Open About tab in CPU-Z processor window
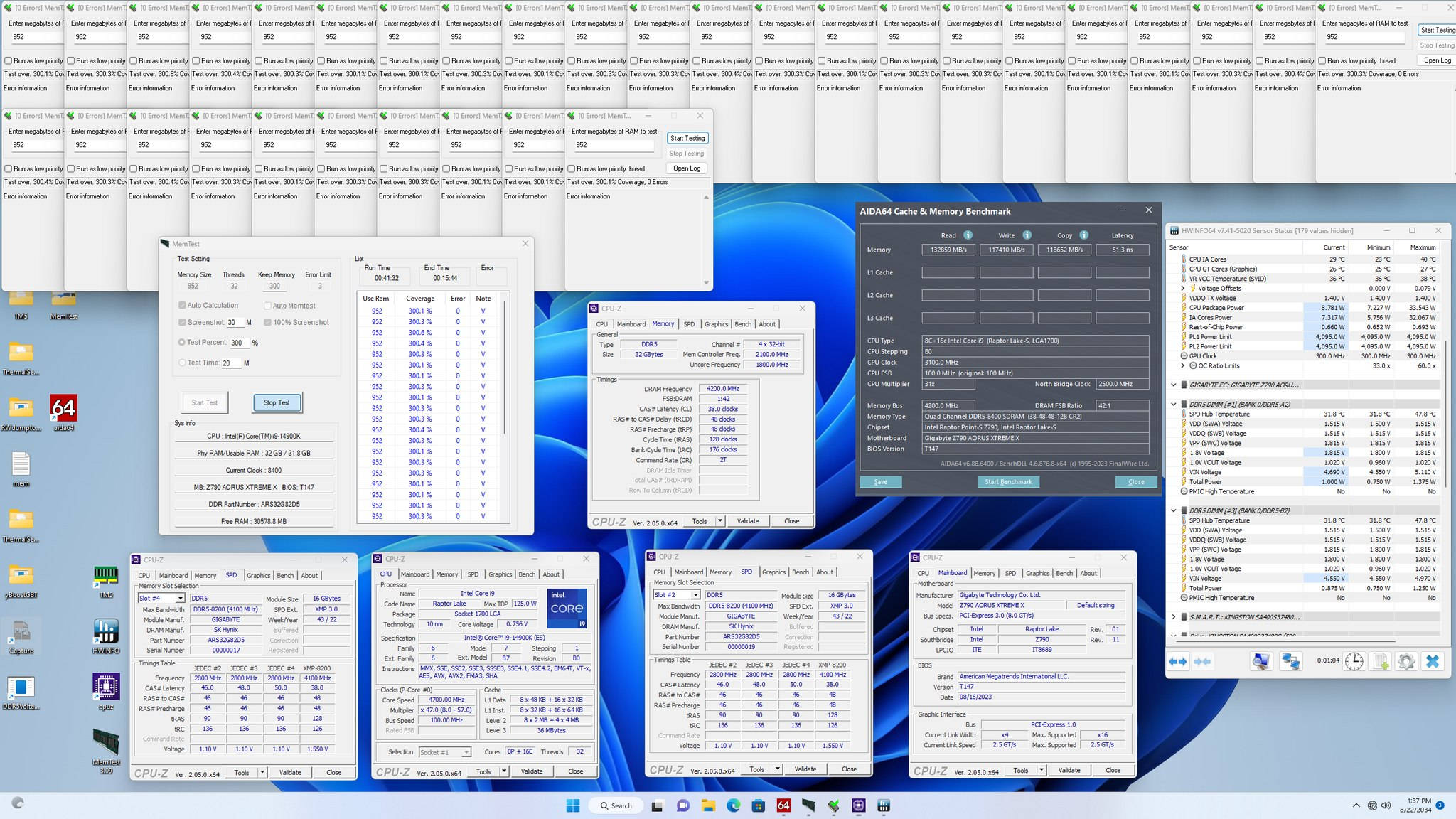Image resolution: width=1456 pixels, height=819 pixels. pos(551,574)
